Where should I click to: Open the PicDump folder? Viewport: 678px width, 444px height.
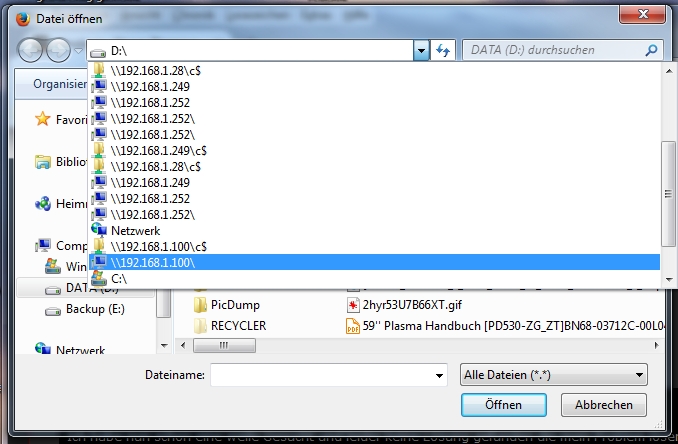point(227,305)
